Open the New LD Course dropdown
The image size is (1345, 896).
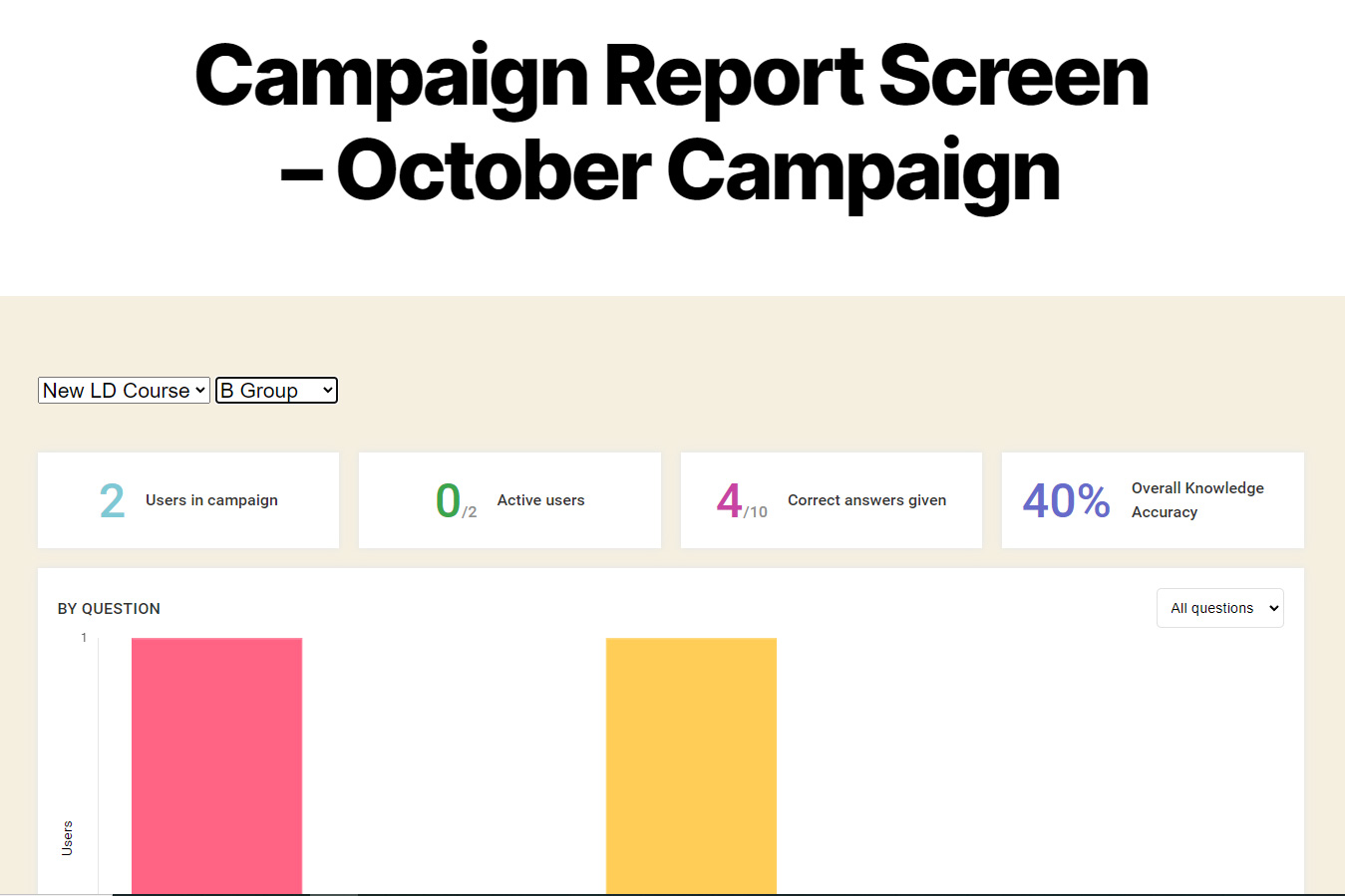pyautogui.click(x=124, y=391)
